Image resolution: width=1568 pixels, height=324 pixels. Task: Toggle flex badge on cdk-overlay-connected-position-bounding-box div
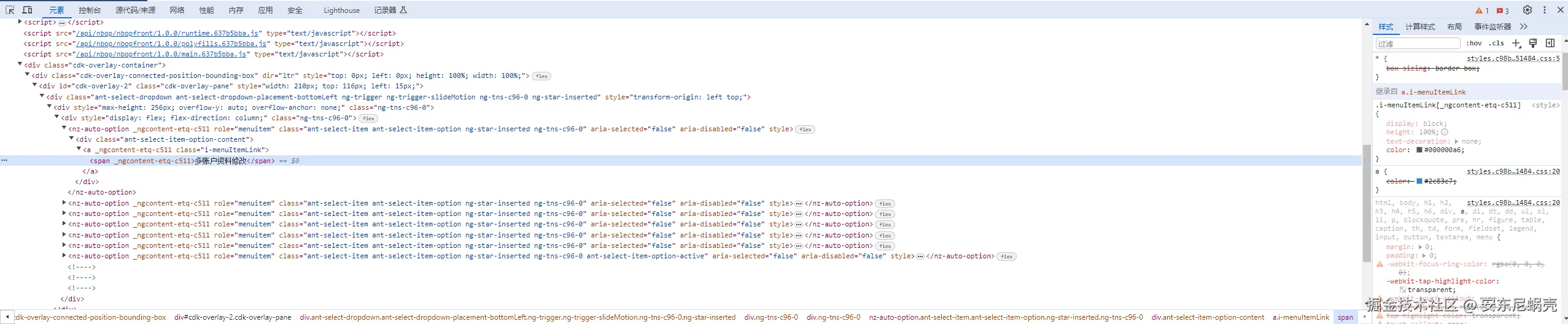pos(541,76)
